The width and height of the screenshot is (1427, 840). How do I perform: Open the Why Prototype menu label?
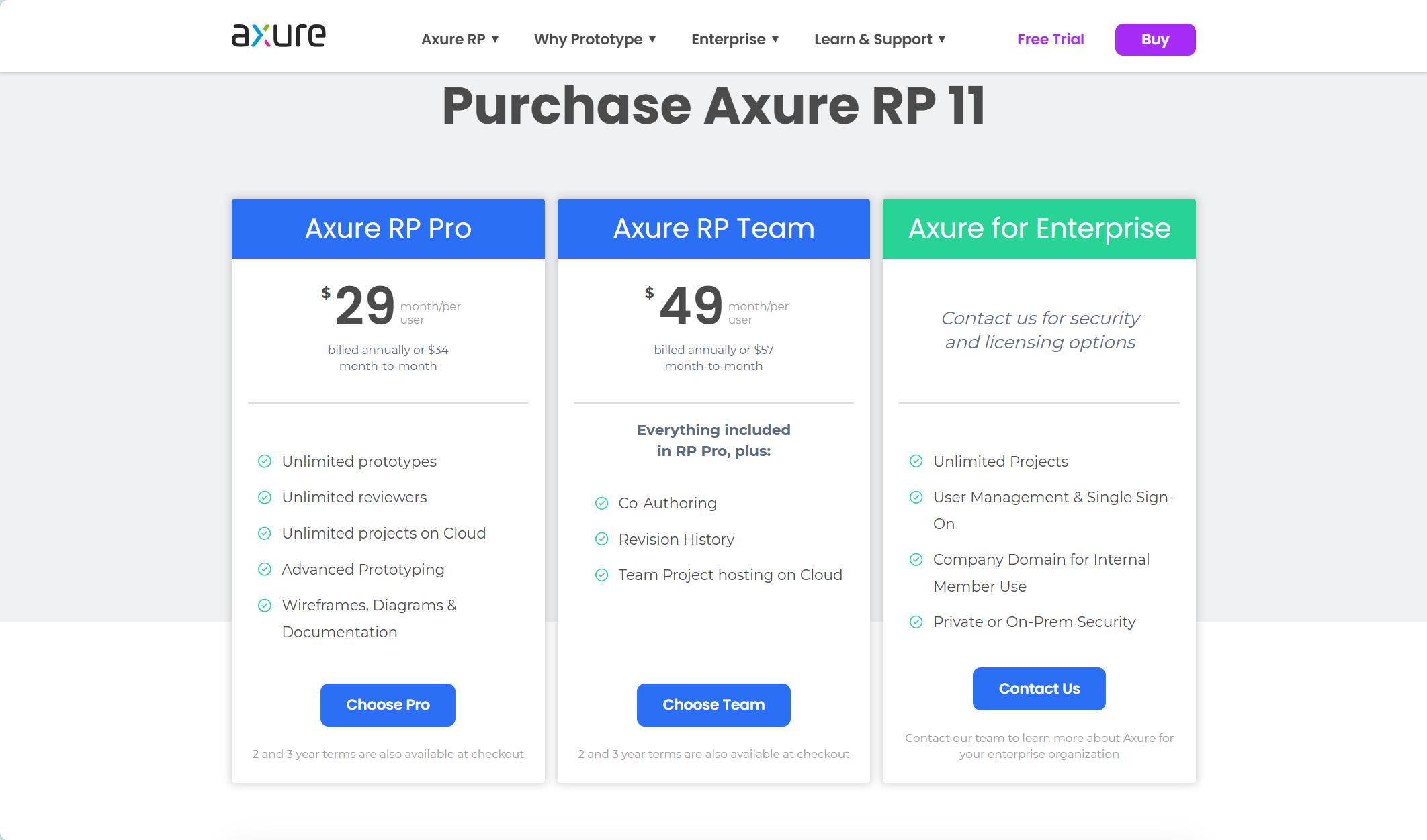click(x=589, y=40)
